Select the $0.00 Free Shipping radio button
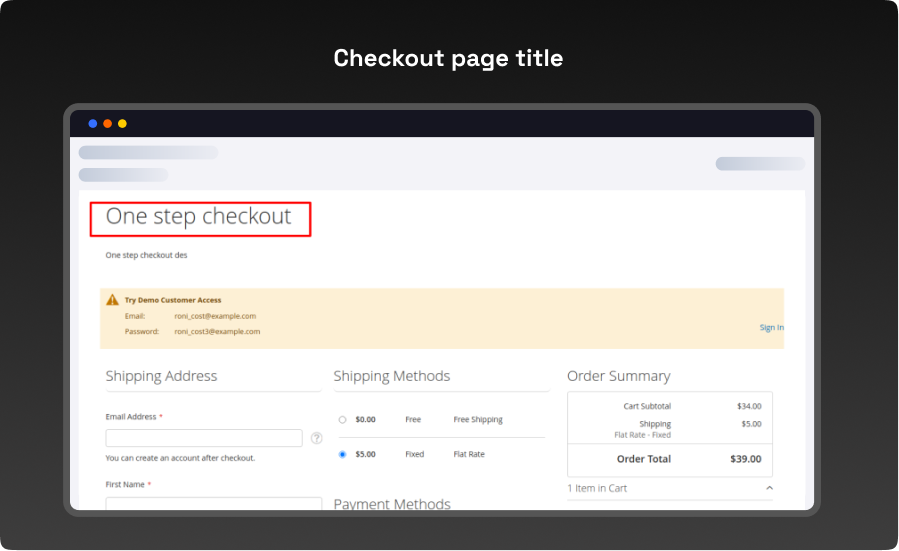The width and height of the screenshot is (899, 551). click(342, 420)
